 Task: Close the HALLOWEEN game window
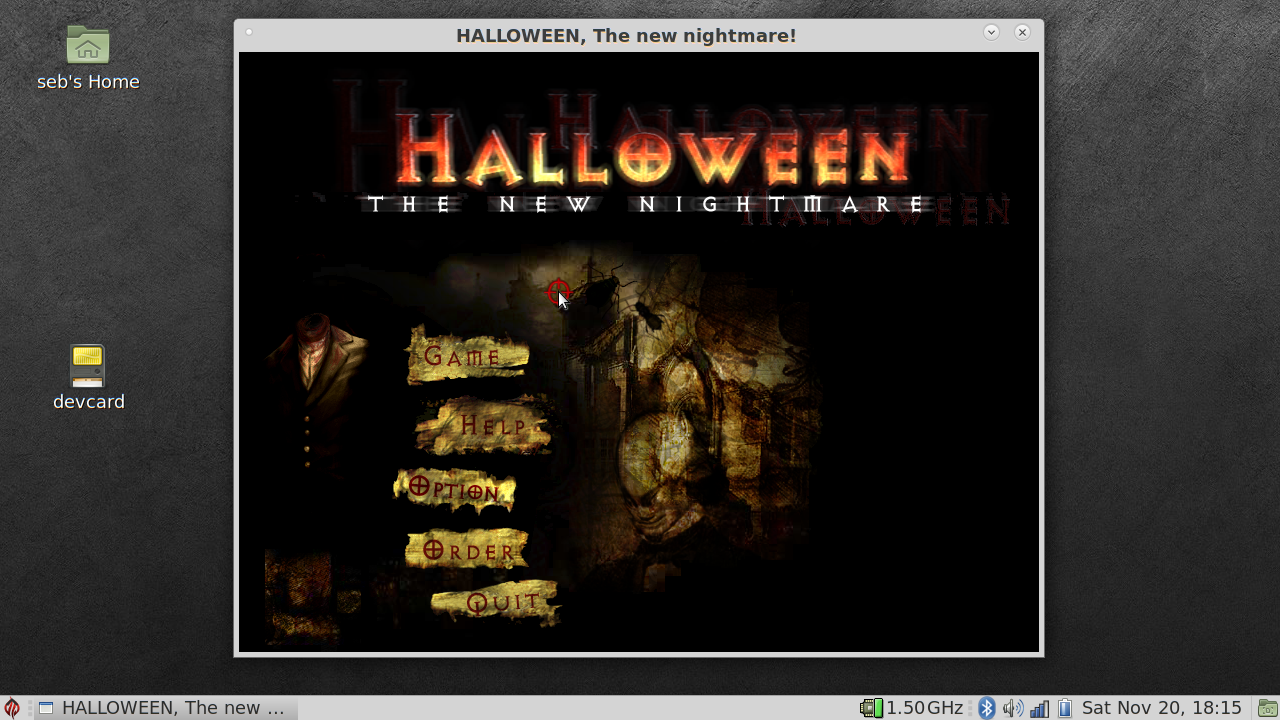(x=1022, y=32)
